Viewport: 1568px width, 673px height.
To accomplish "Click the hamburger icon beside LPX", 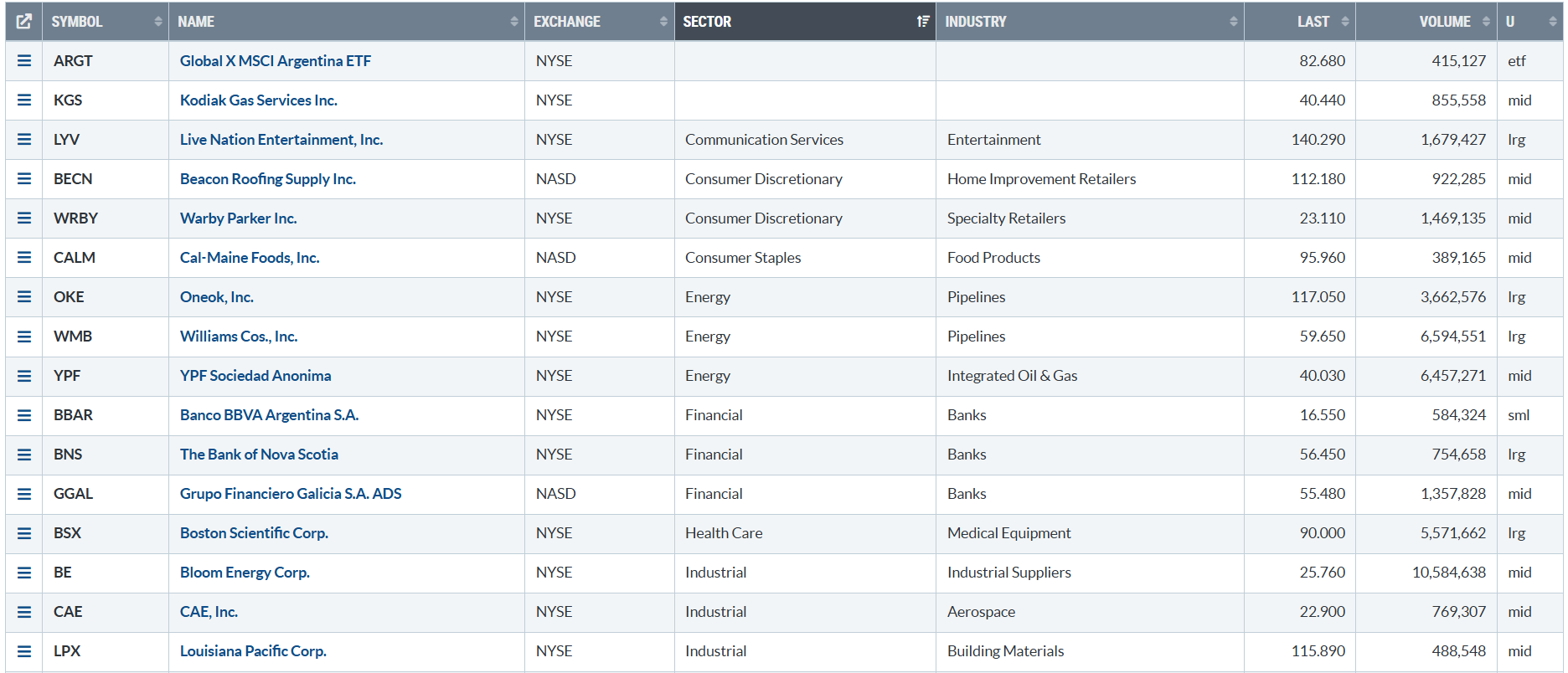I will [24, 651].
